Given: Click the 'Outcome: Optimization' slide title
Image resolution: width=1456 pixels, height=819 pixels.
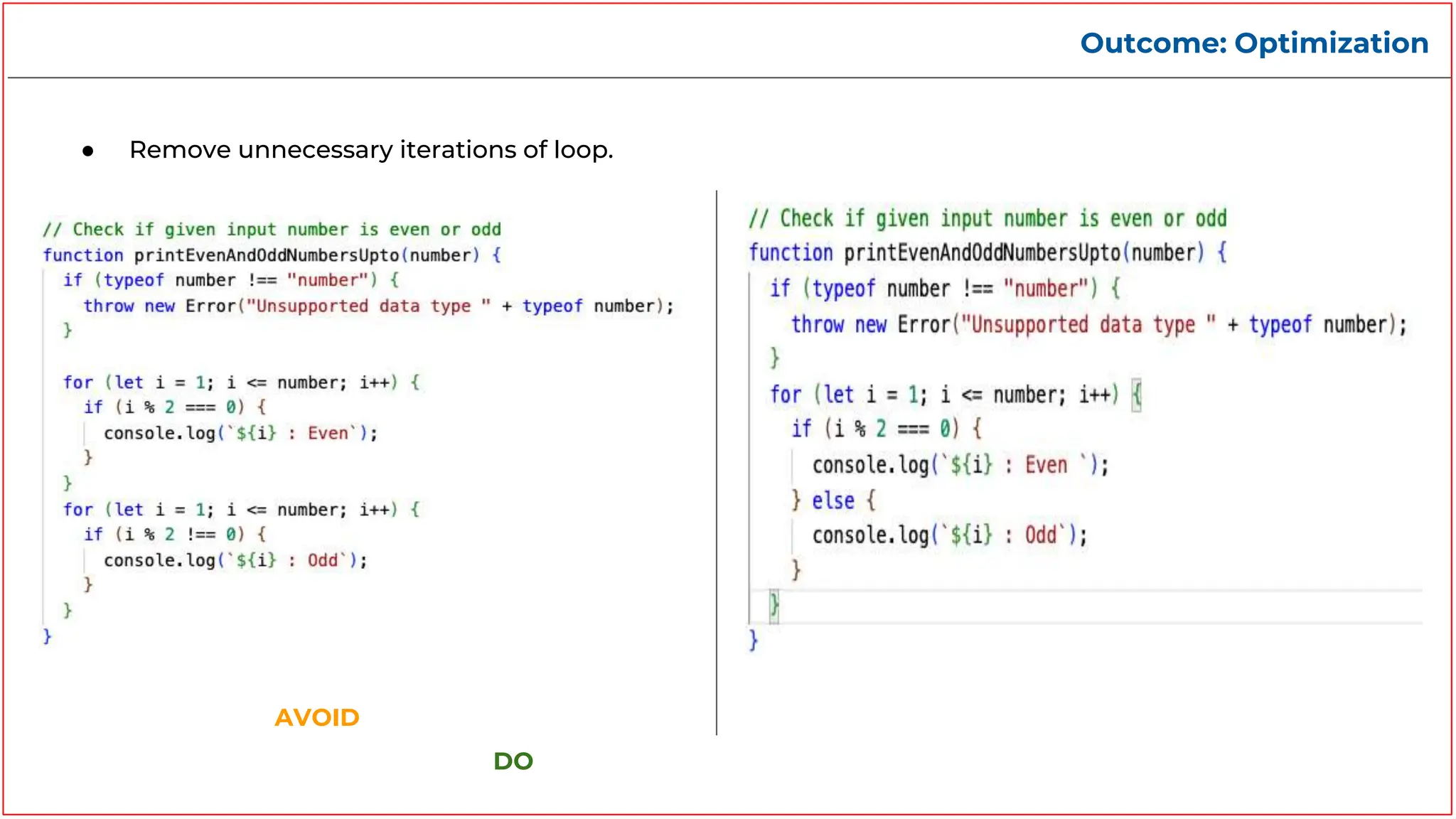Looking at the screenshot, I should pos(1254,43).
